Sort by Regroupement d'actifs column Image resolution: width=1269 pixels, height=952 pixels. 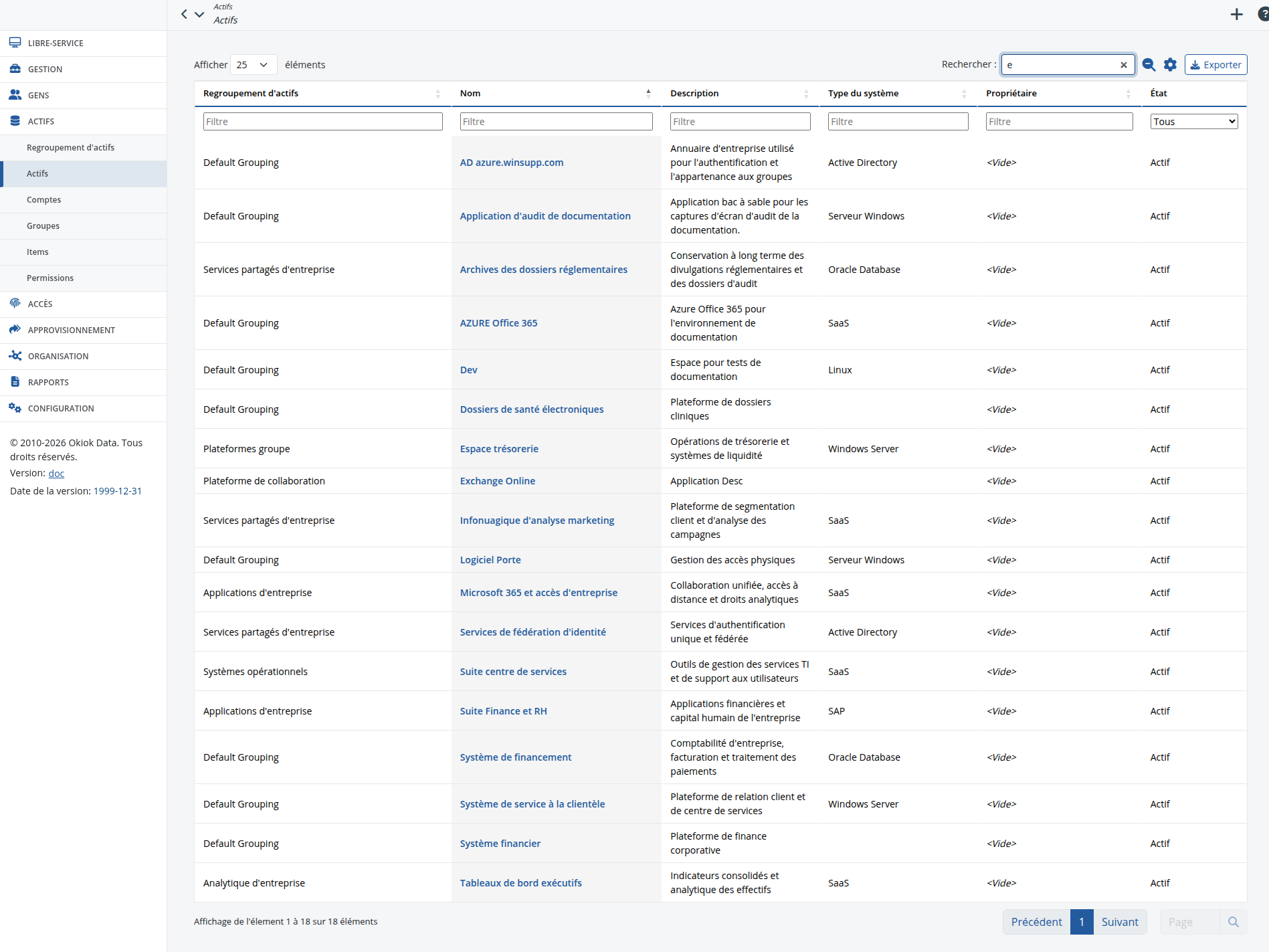coord(322,94)
